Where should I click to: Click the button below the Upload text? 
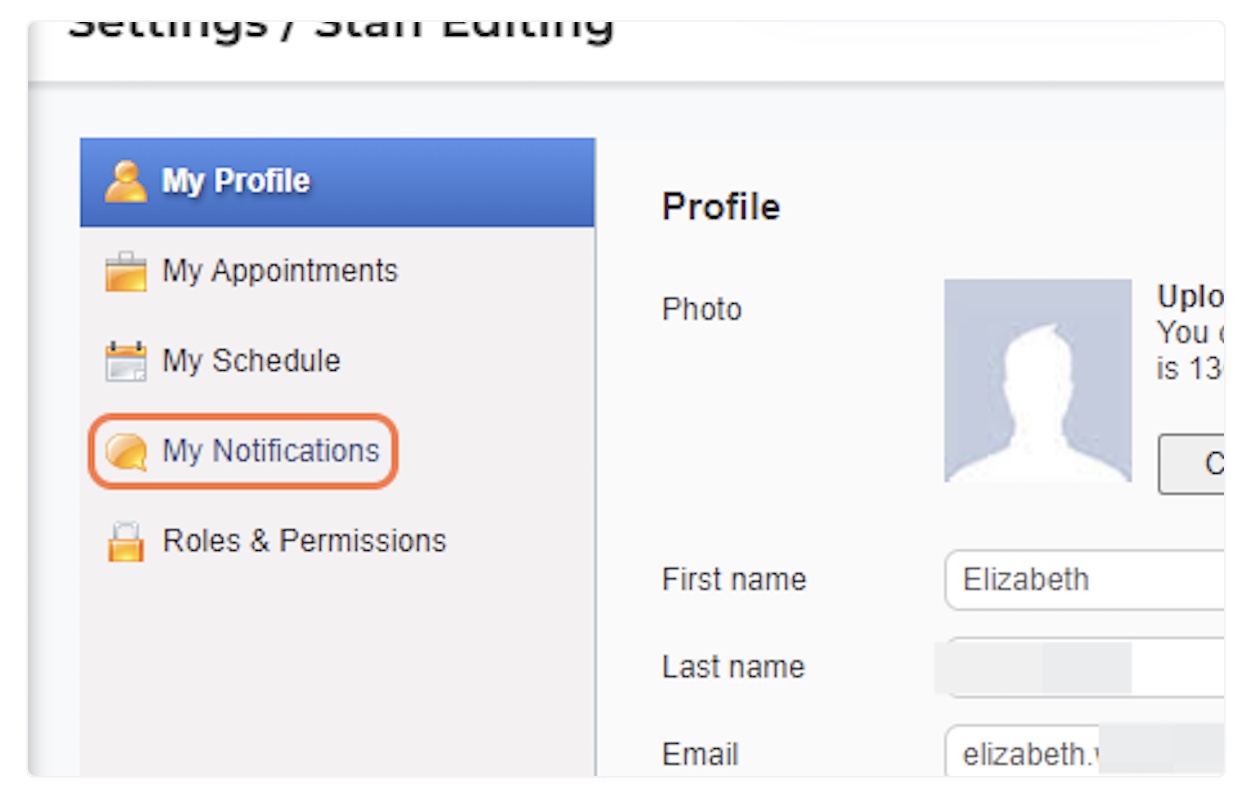tap(1192, 464)
